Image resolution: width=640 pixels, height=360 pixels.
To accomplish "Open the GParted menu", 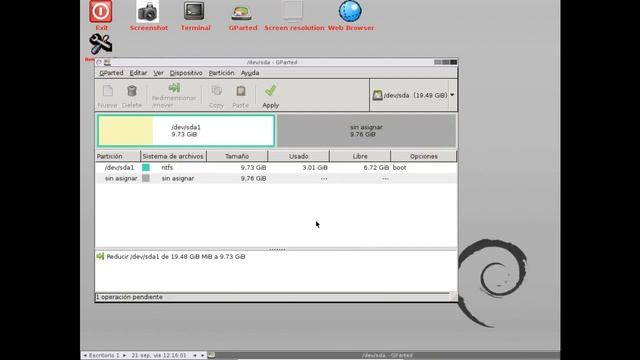I will [x=111, y=73].
